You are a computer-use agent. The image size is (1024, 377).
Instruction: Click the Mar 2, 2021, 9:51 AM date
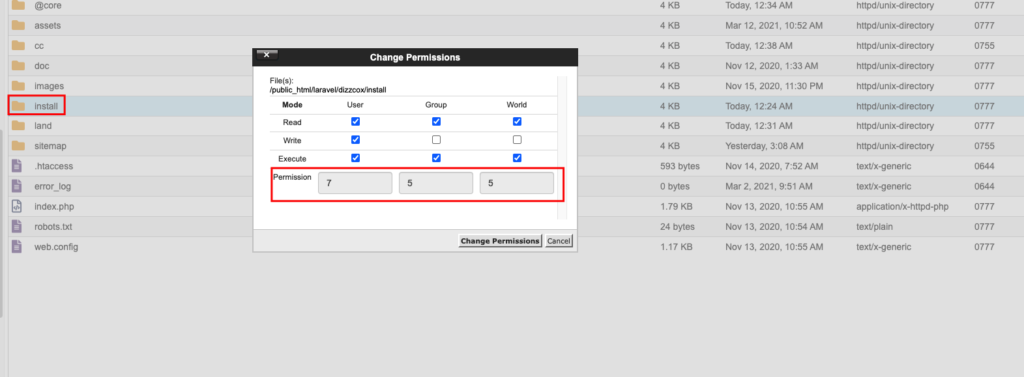[x=769, y=186]
